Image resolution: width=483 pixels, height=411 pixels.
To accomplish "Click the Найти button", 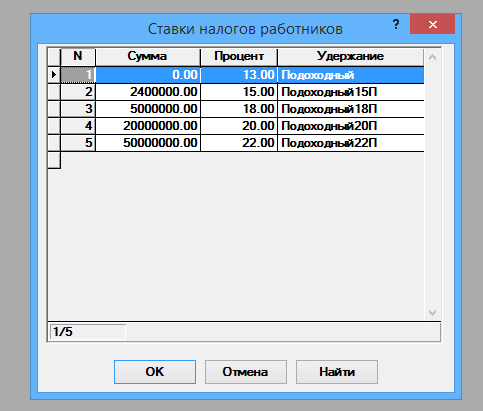I will 337,372.
